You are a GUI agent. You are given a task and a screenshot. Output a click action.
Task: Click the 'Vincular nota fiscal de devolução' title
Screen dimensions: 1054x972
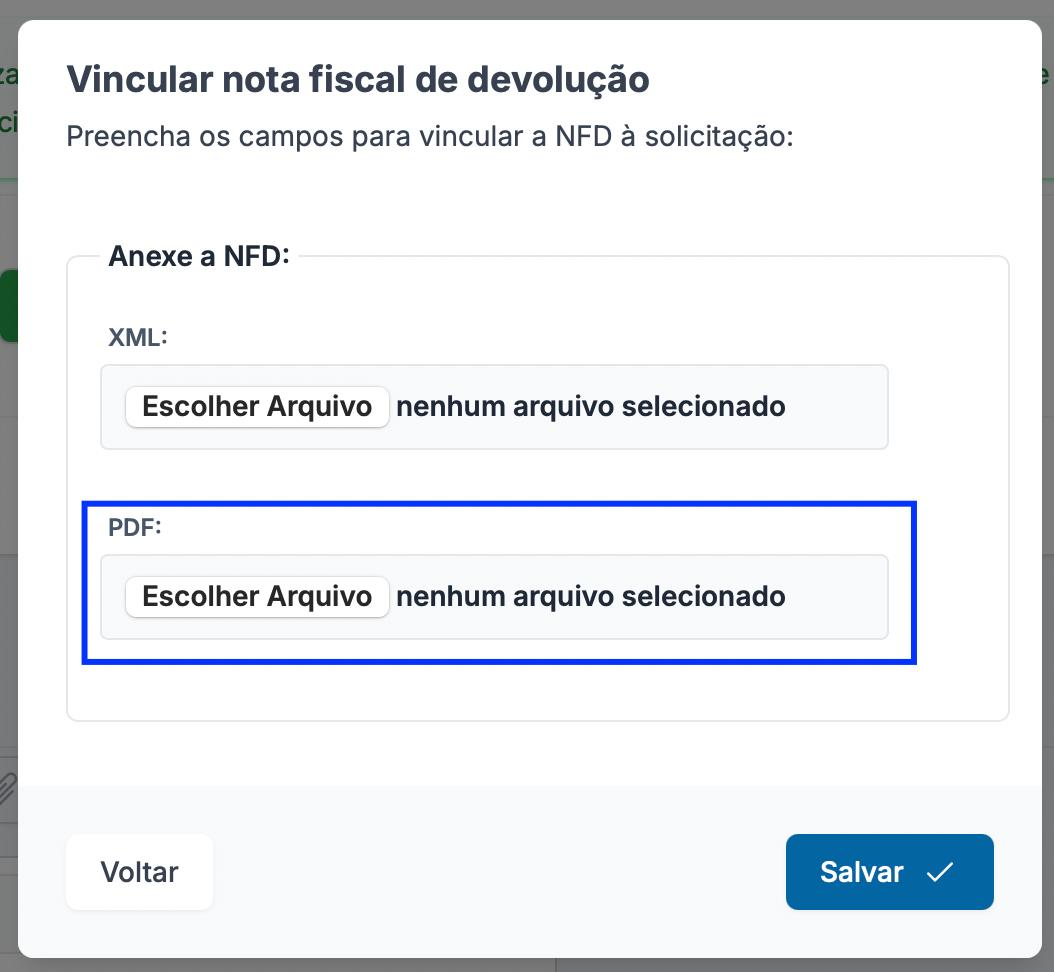click(357, 79)
